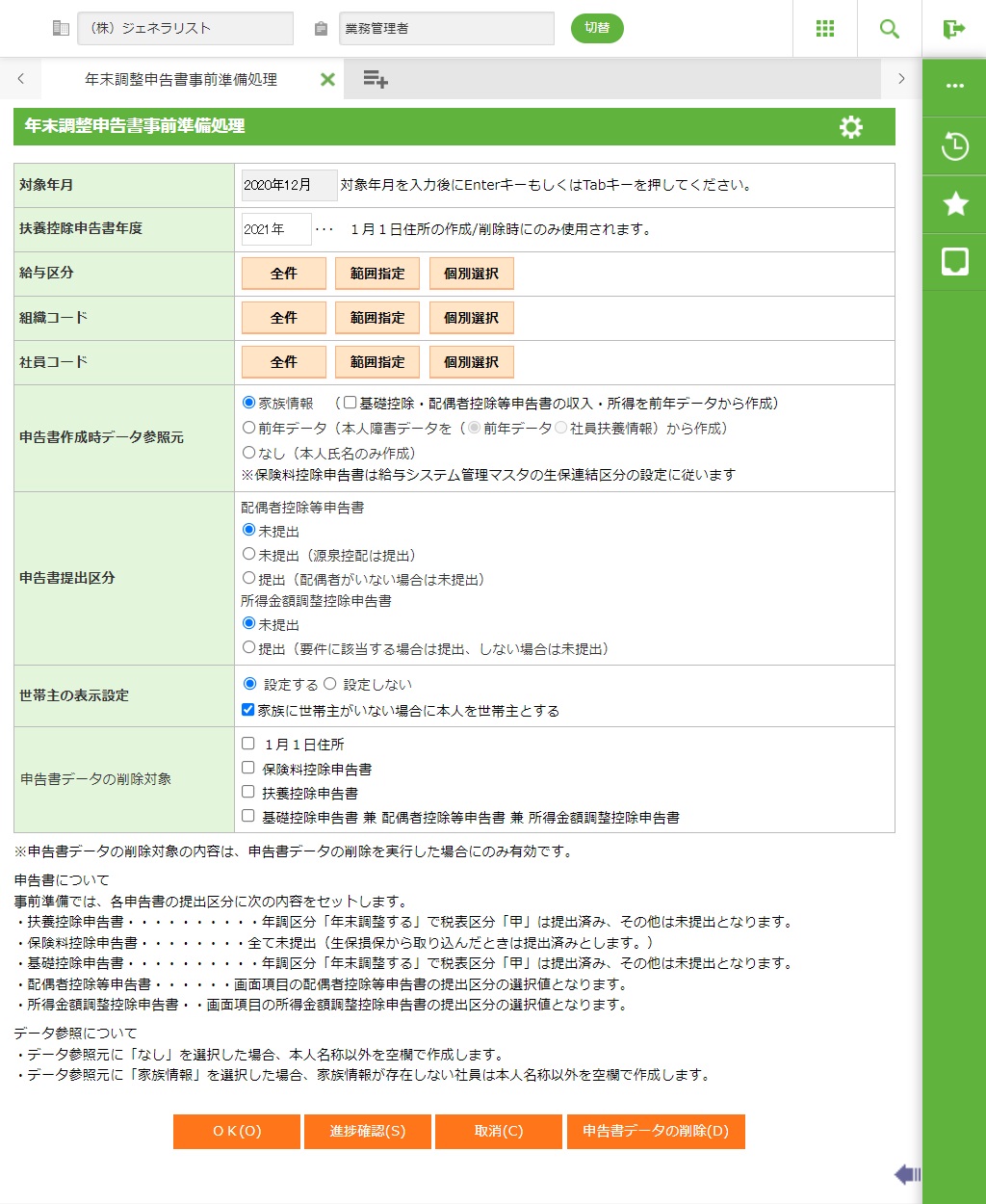Viewport: 986px width, 1204px height.
Task: Click 個別選択 for 組織コード
Action: click(472, 318)
